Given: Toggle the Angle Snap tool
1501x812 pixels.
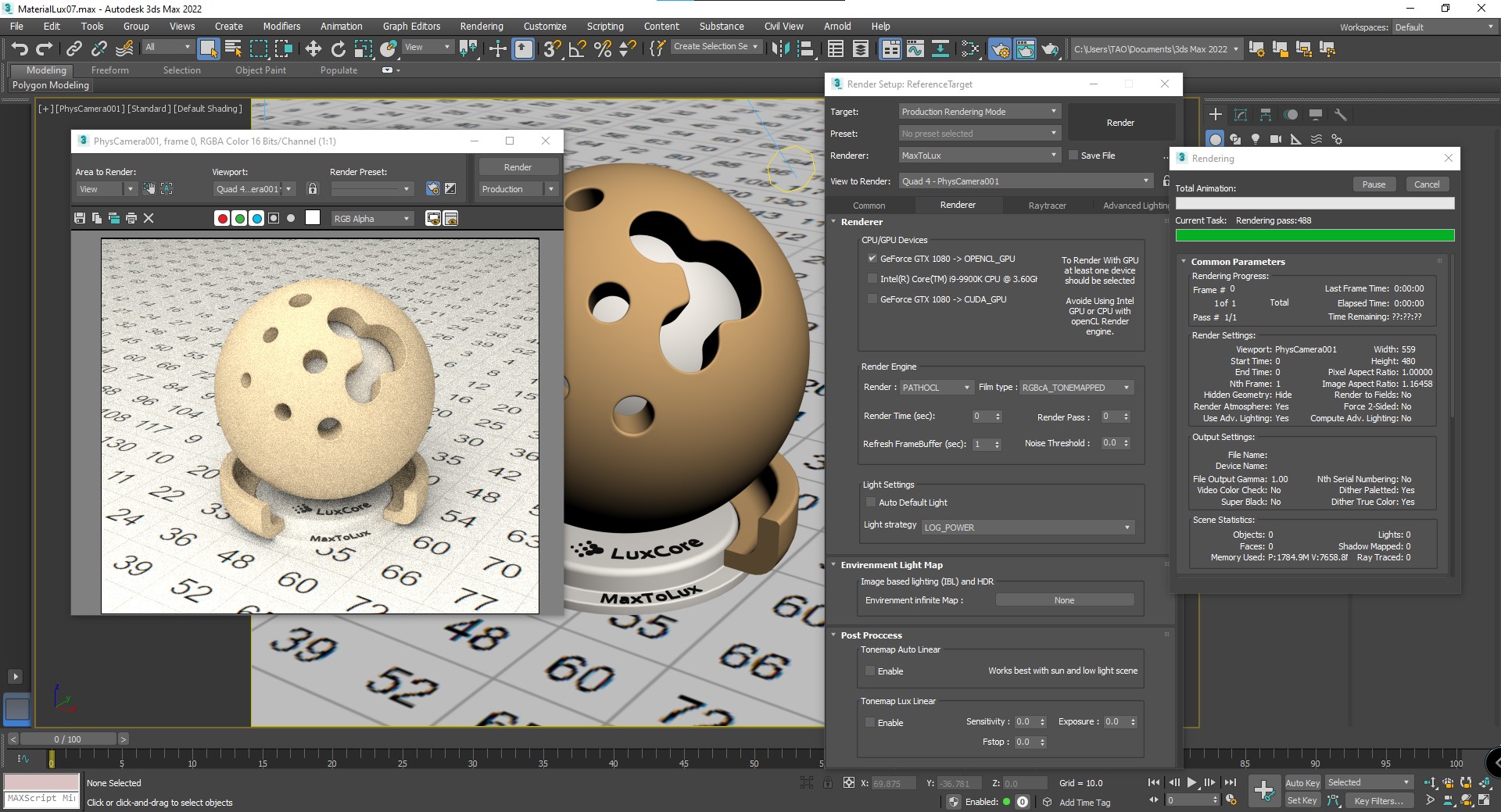Looking at the screenshot, I should tap(577, 49).
